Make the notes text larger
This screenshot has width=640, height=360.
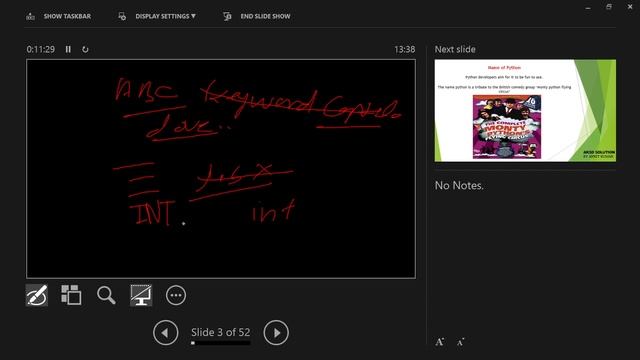click(440, 342)
